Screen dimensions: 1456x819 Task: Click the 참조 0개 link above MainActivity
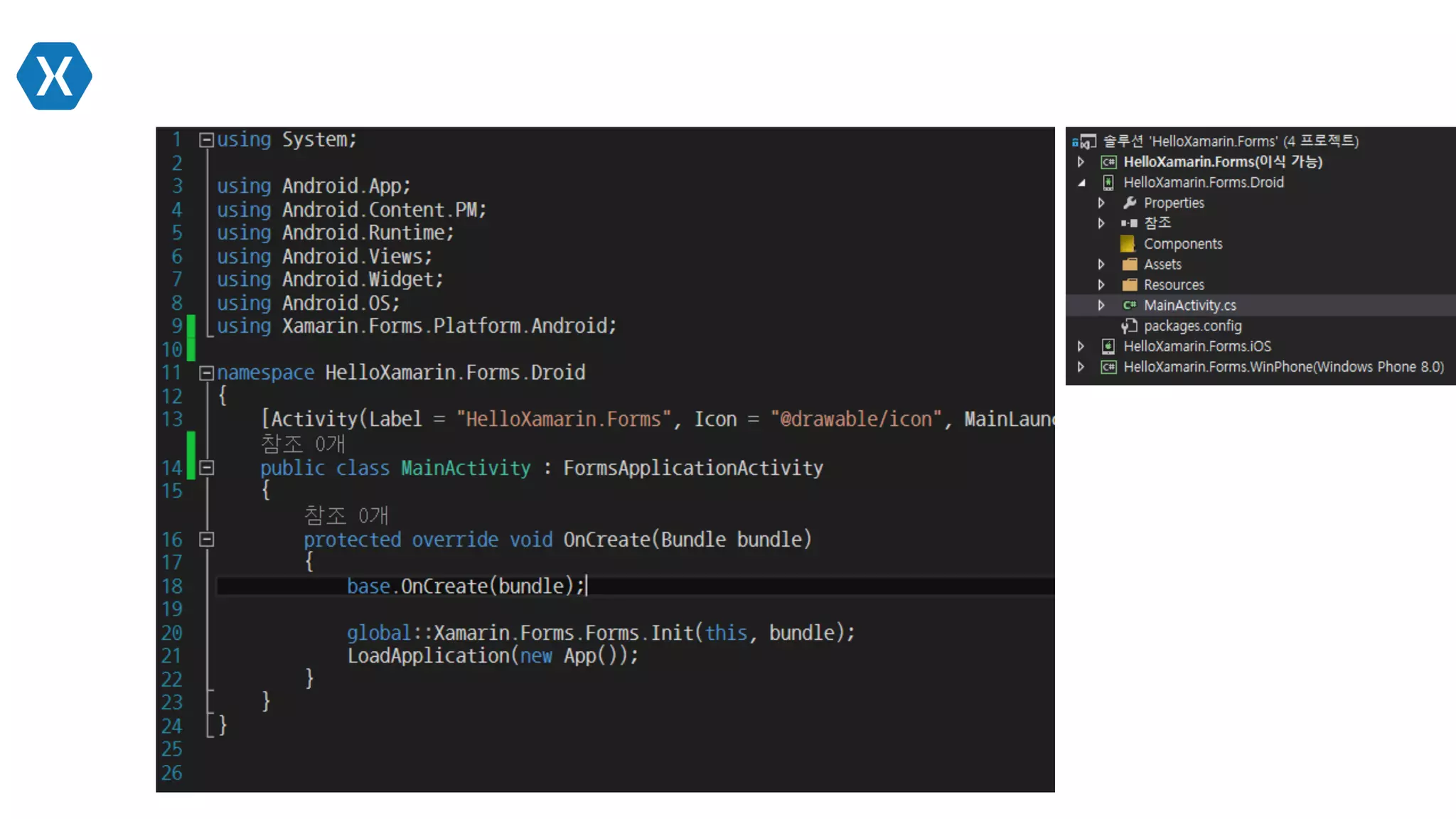coord(303,444)
